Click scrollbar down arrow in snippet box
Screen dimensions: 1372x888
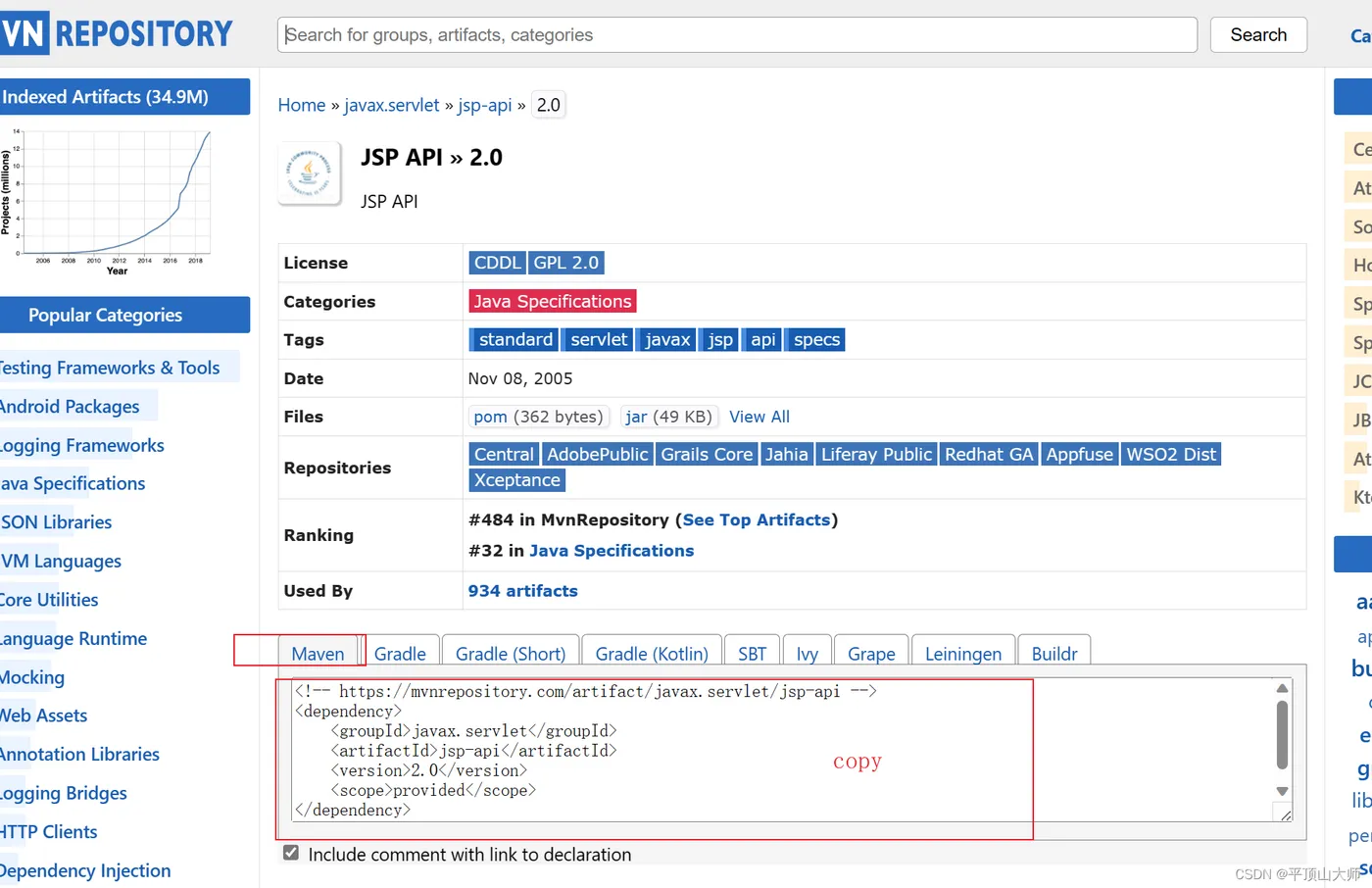(1282, 791)
